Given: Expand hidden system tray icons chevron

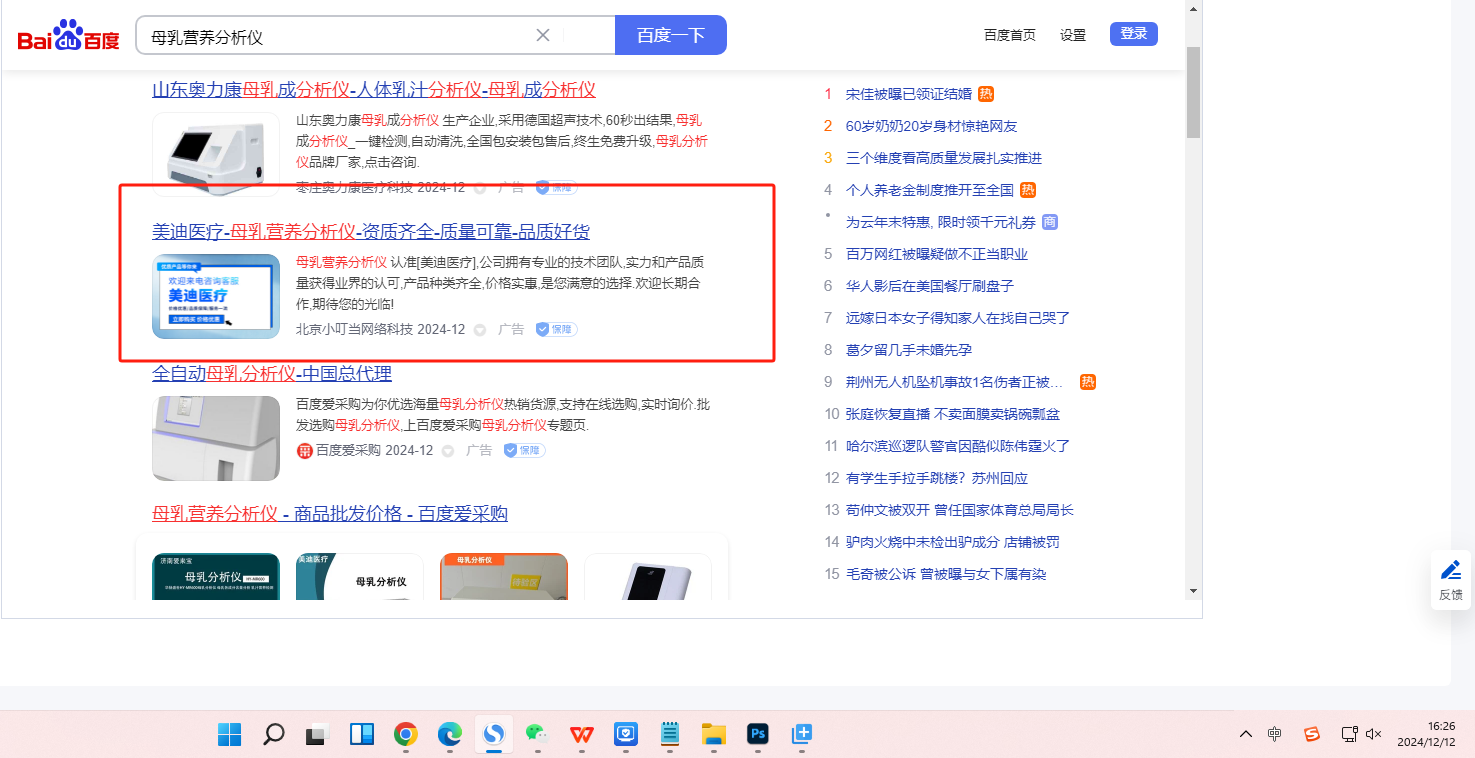Looking at the screenshot, I should 1245,734.
